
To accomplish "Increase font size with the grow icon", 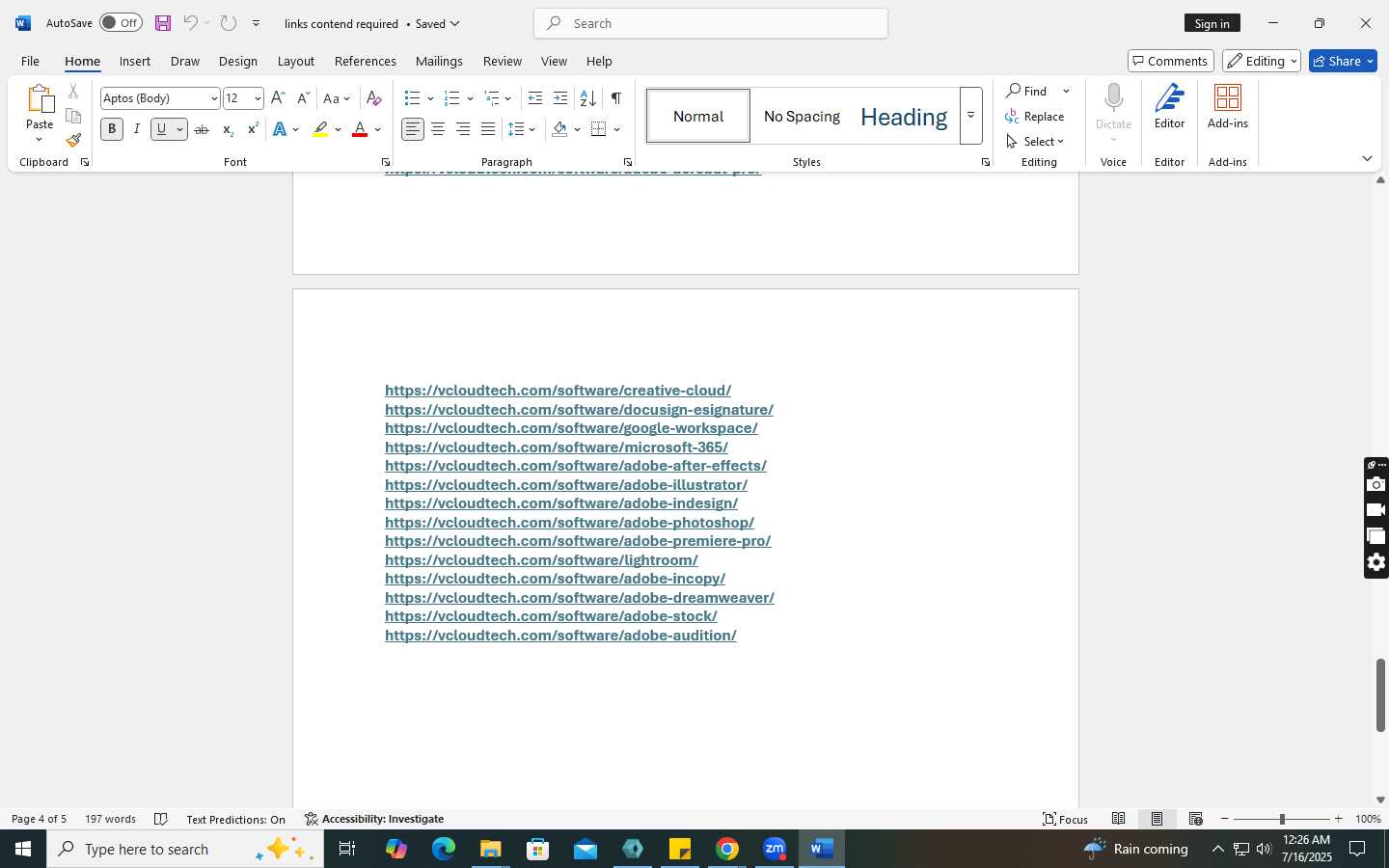I will [x=278, y=98].
